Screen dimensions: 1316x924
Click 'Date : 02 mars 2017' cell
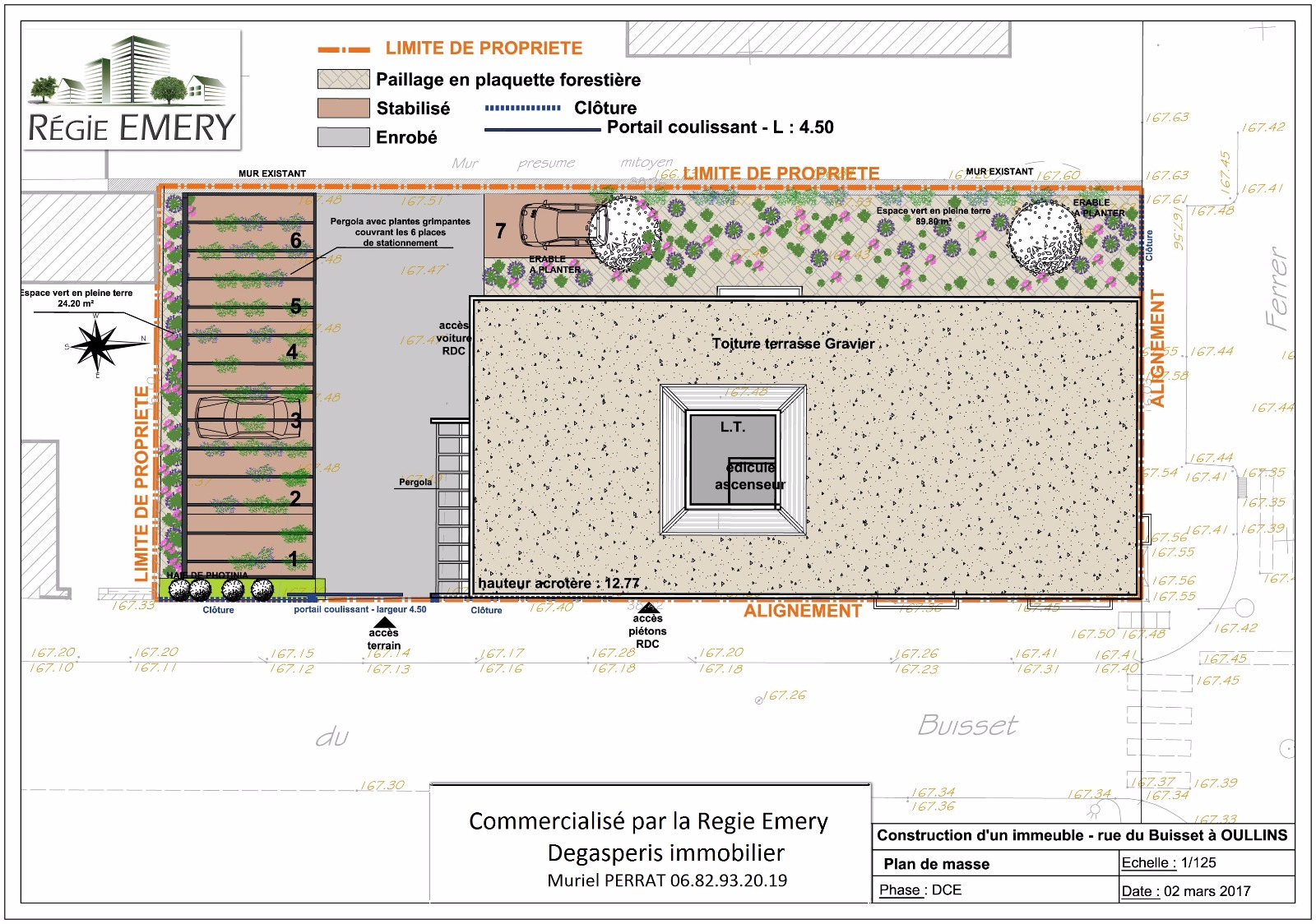pyautogui.click(x=1207, y=891)
